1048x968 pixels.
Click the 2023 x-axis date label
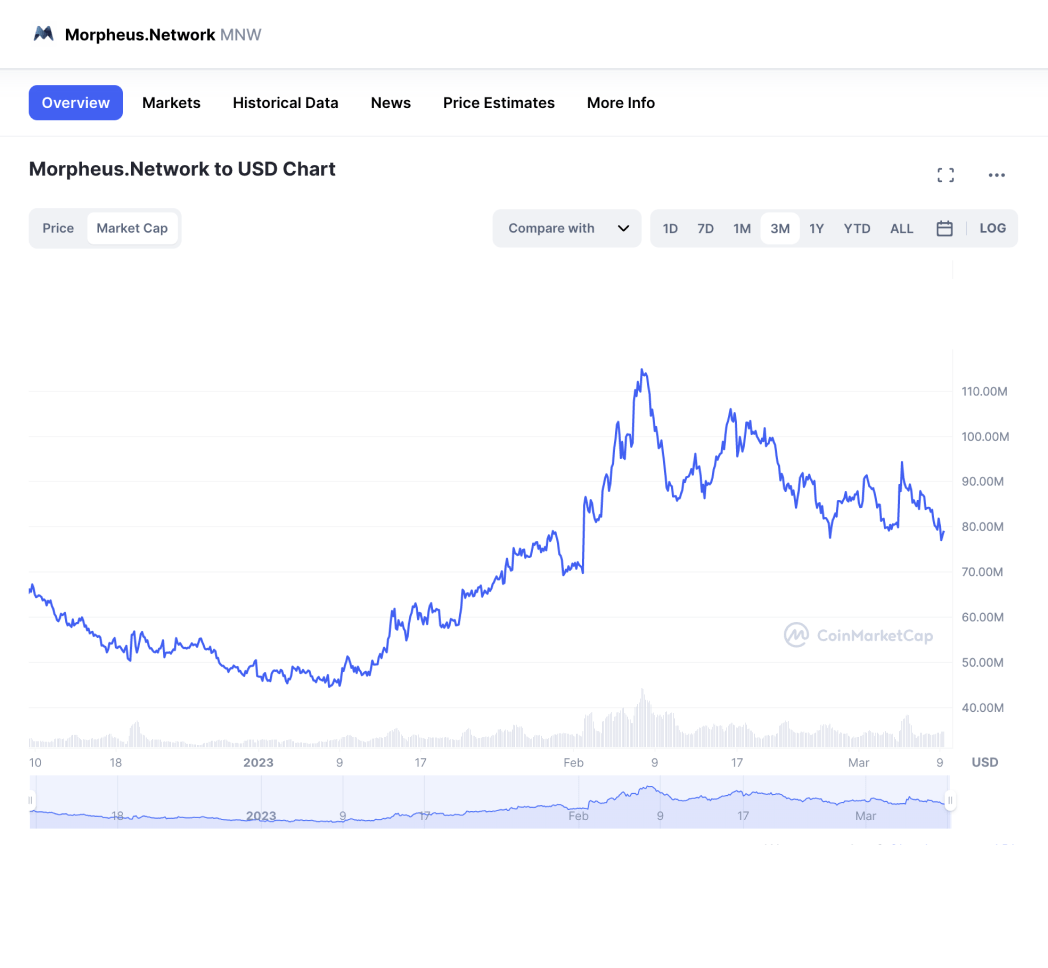(x=259, y=763)
